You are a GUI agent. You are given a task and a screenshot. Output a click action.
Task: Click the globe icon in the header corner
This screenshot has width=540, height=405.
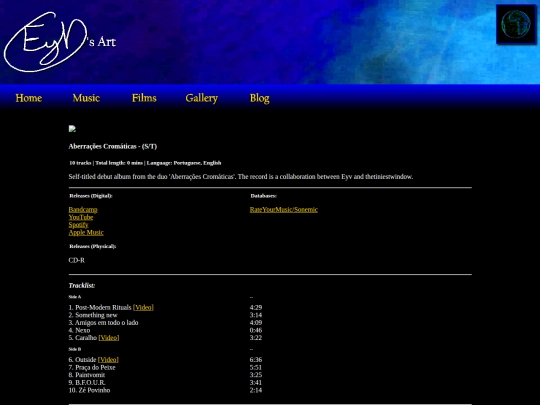pyautogui.click(x=516, y=24)
